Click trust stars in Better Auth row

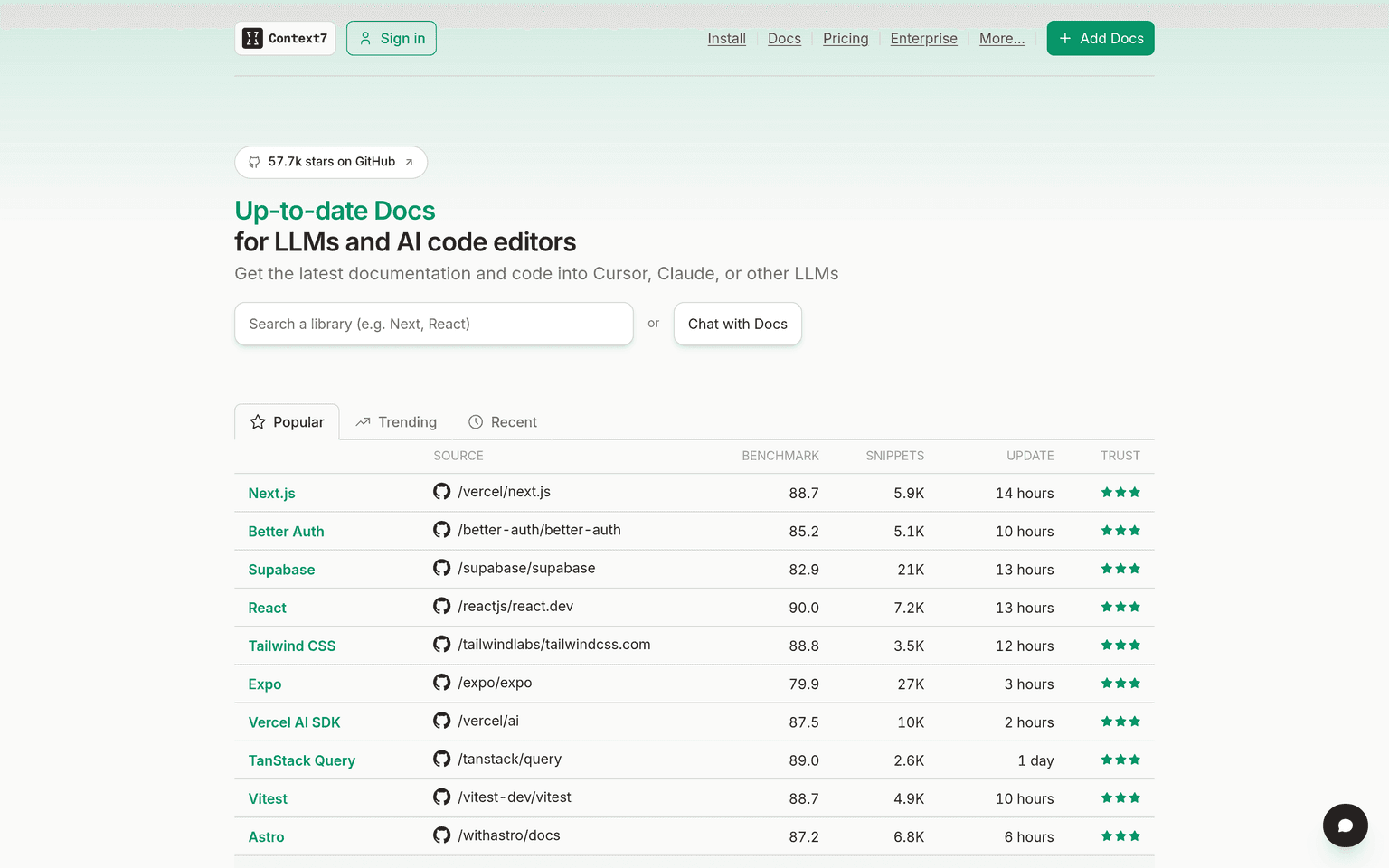point(1120,531)
